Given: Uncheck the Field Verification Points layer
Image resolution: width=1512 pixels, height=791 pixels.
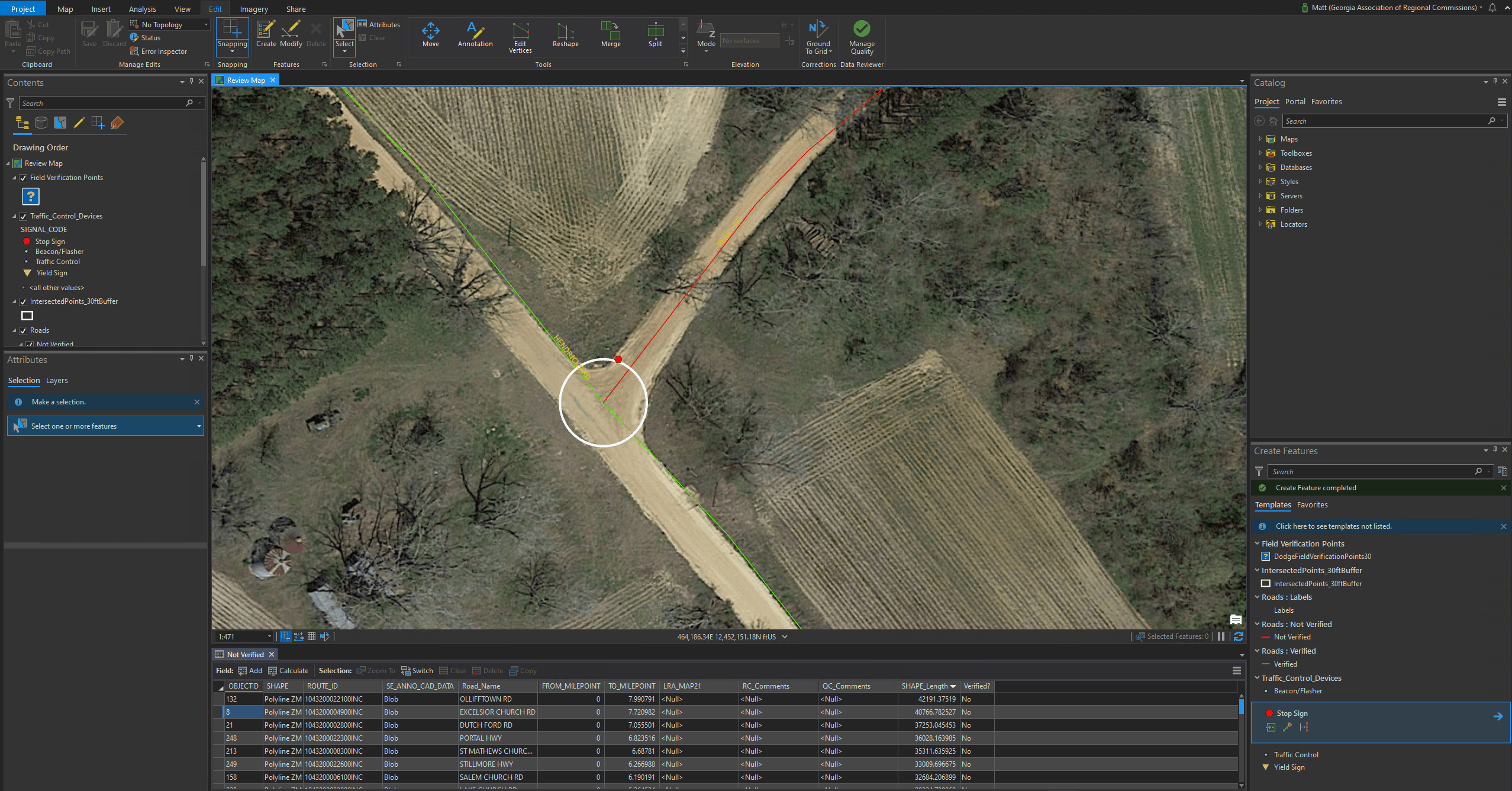Looking at the screenshot, I should [22, 177].
